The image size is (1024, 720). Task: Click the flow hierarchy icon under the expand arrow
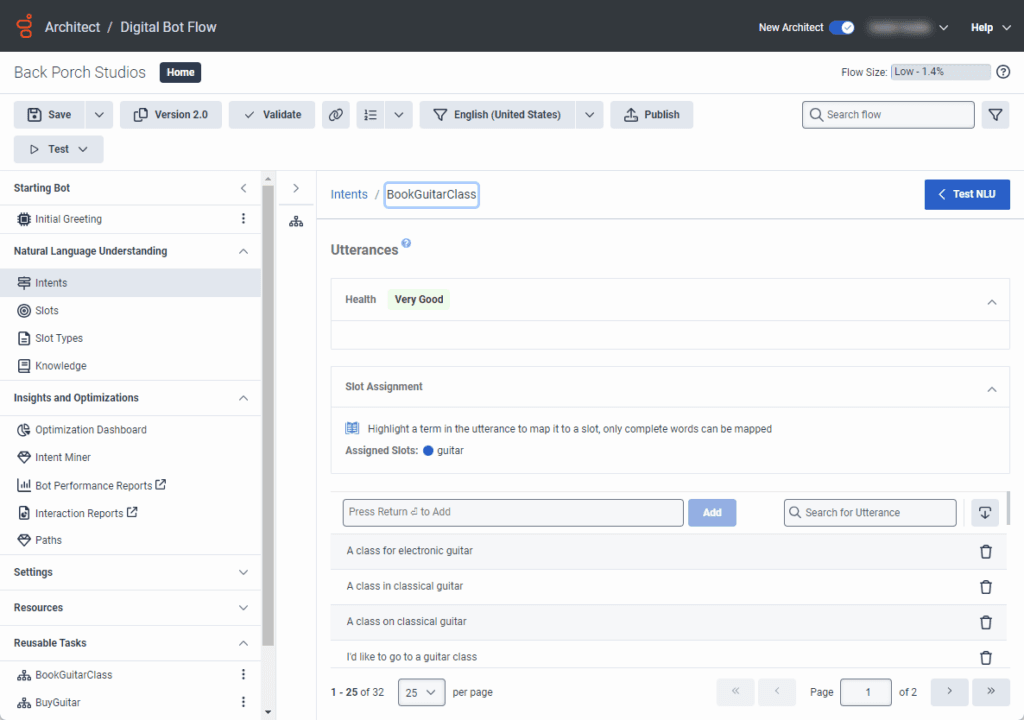[296, 221]
